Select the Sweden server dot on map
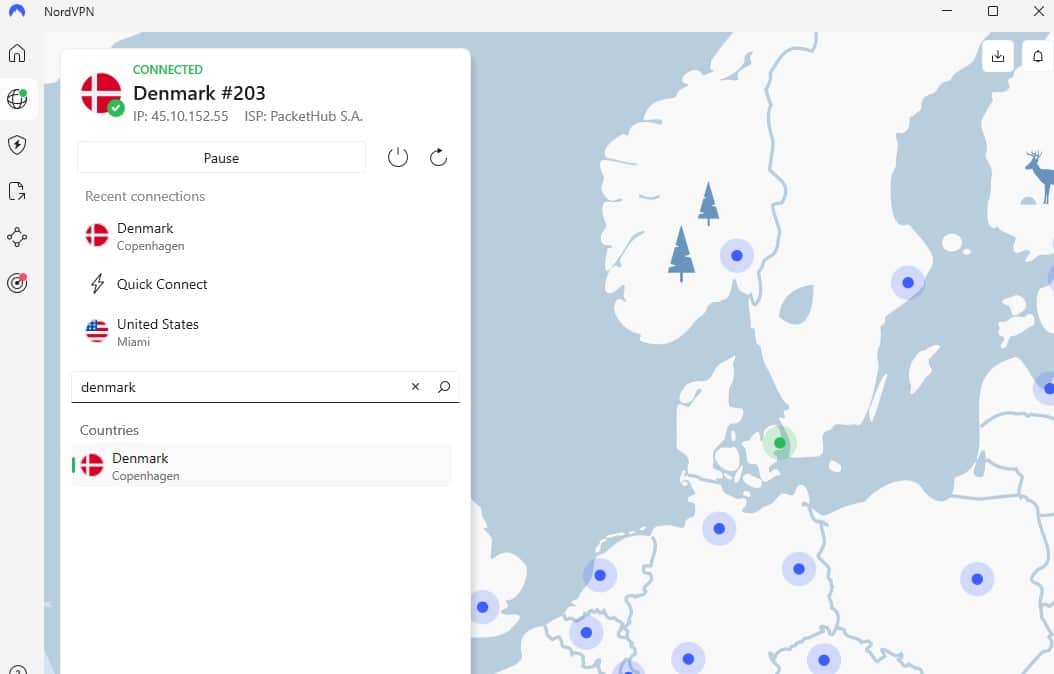 click(x=908, y=282)
